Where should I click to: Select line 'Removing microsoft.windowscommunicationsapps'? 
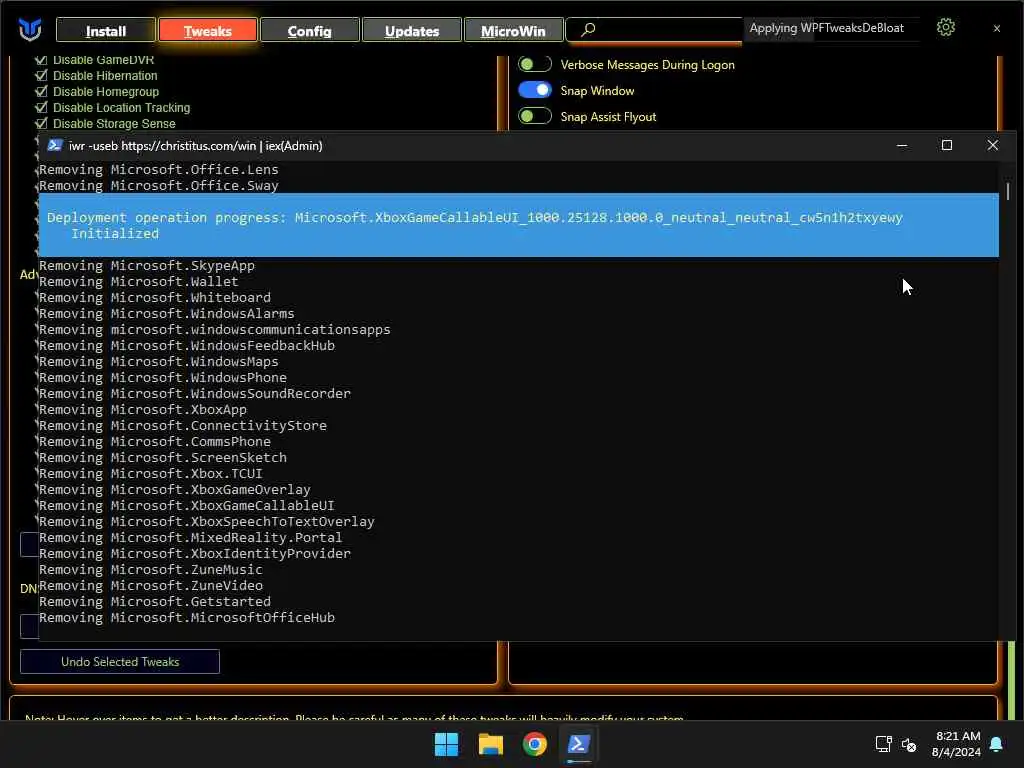click(x=215, y=330)
